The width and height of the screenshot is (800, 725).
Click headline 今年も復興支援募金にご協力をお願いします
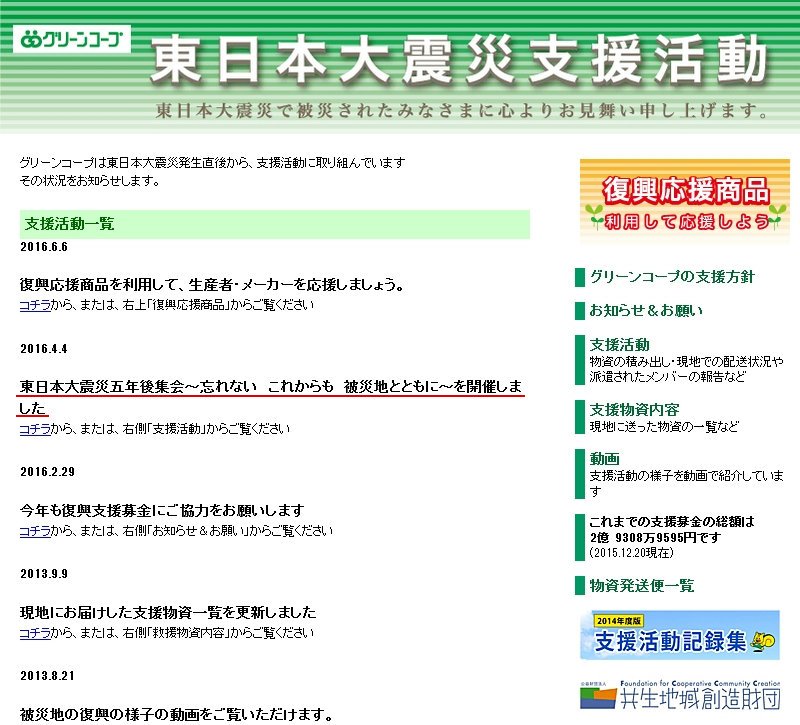click(x=162, y=510)
